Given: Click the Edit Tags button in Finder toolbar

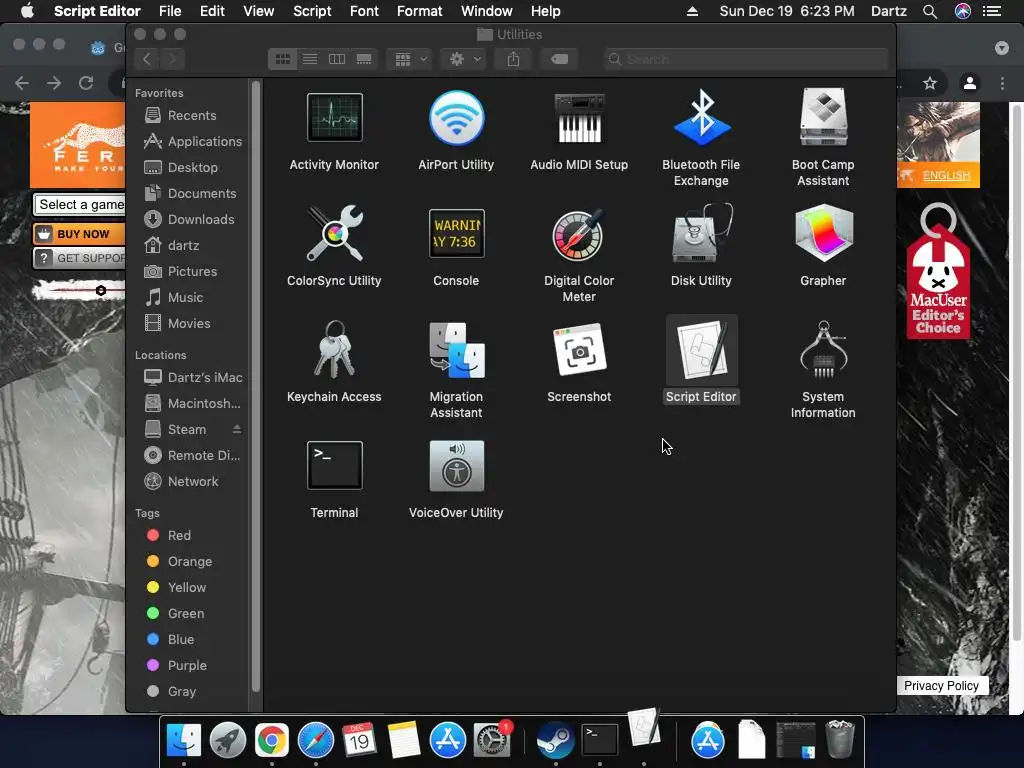Looking at the screenshot, I should [x=559, y=59].
